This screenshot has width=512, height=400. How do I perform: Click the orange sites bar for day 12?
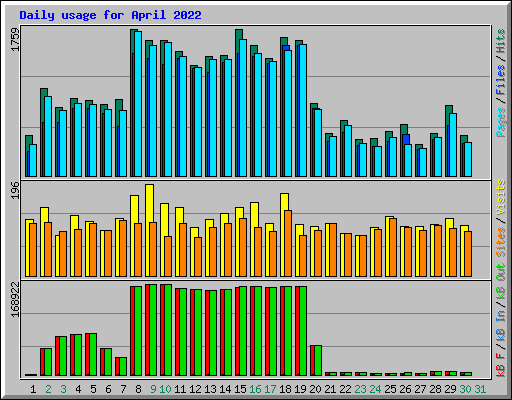(x=198, y=257)
